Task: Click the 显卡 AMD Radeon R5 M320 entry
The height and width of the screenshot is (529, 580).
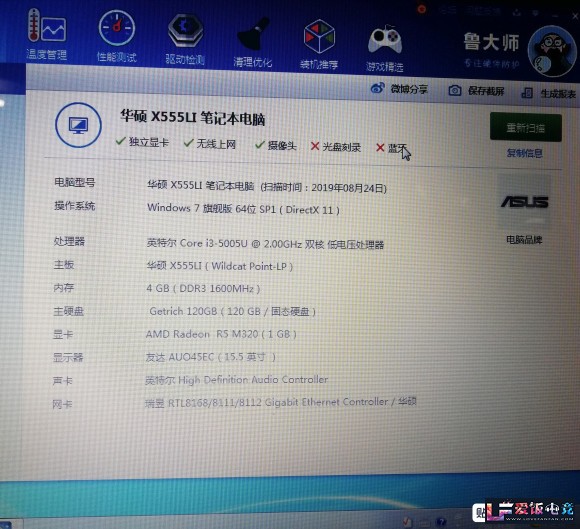Action: point(221,334)
